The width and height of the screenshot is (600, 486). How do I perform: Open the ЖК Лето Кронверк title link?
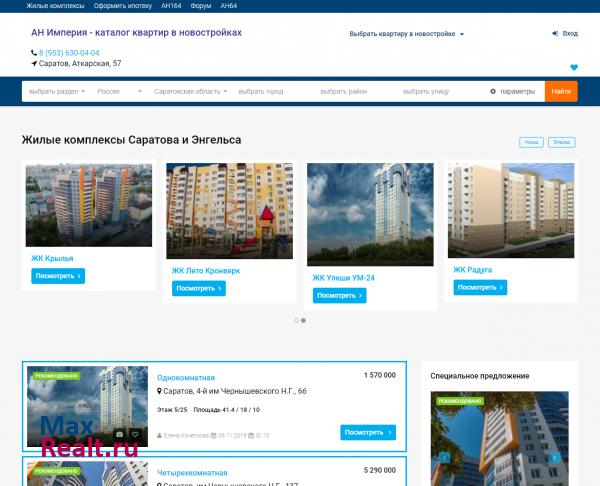coord(206,271)
